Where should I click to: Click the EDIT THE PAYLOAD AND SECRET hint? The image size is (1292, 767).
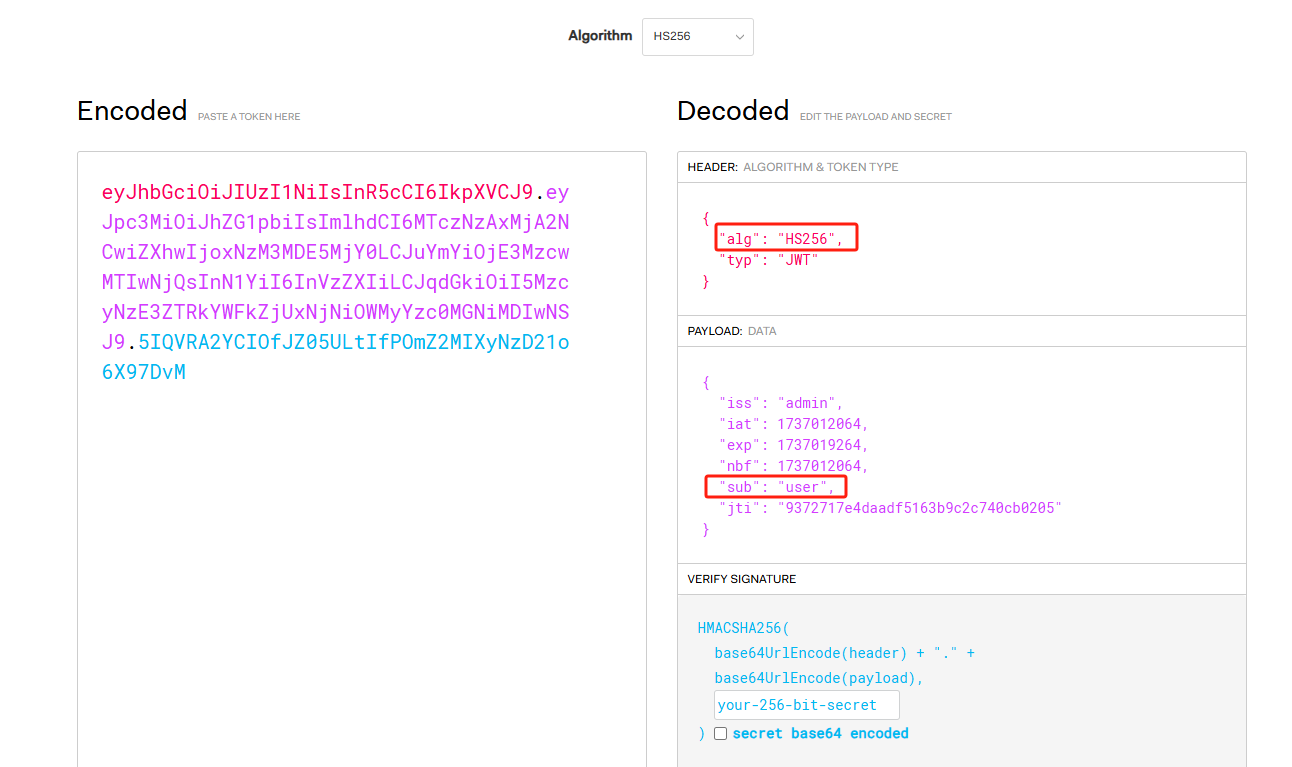click(876, 117)
